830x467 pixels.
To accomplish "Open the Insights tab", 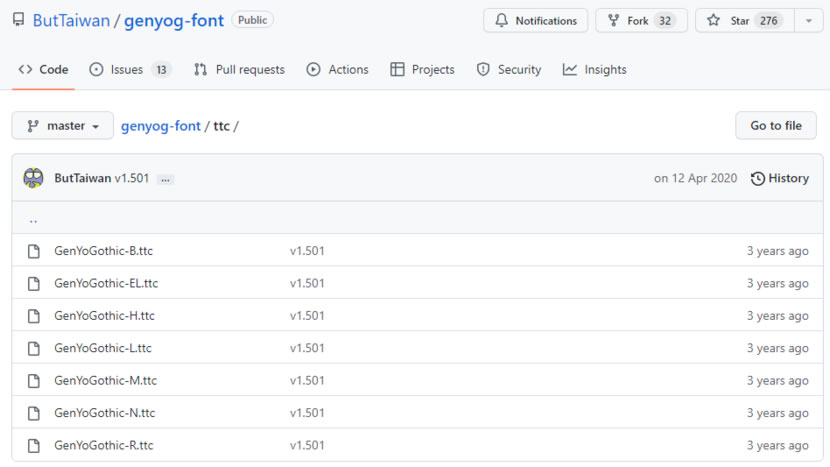I will point(594,69).
